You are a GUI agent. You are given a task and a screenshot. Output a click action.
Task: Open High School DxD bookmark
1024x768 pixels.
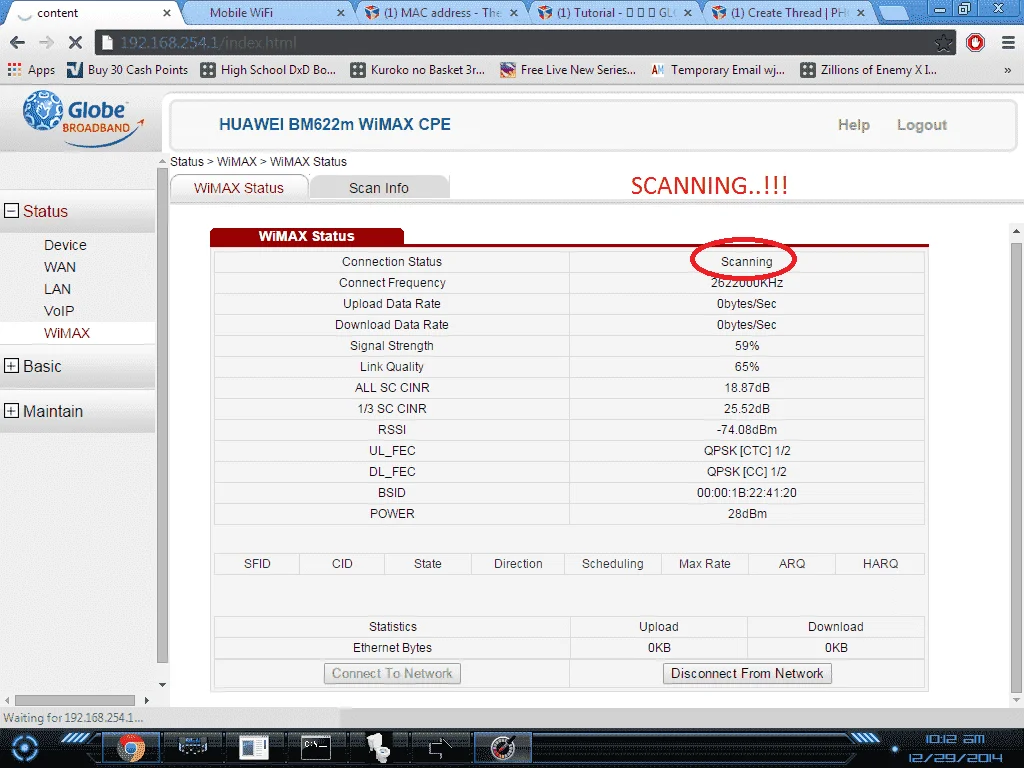(x=268, y=70)
